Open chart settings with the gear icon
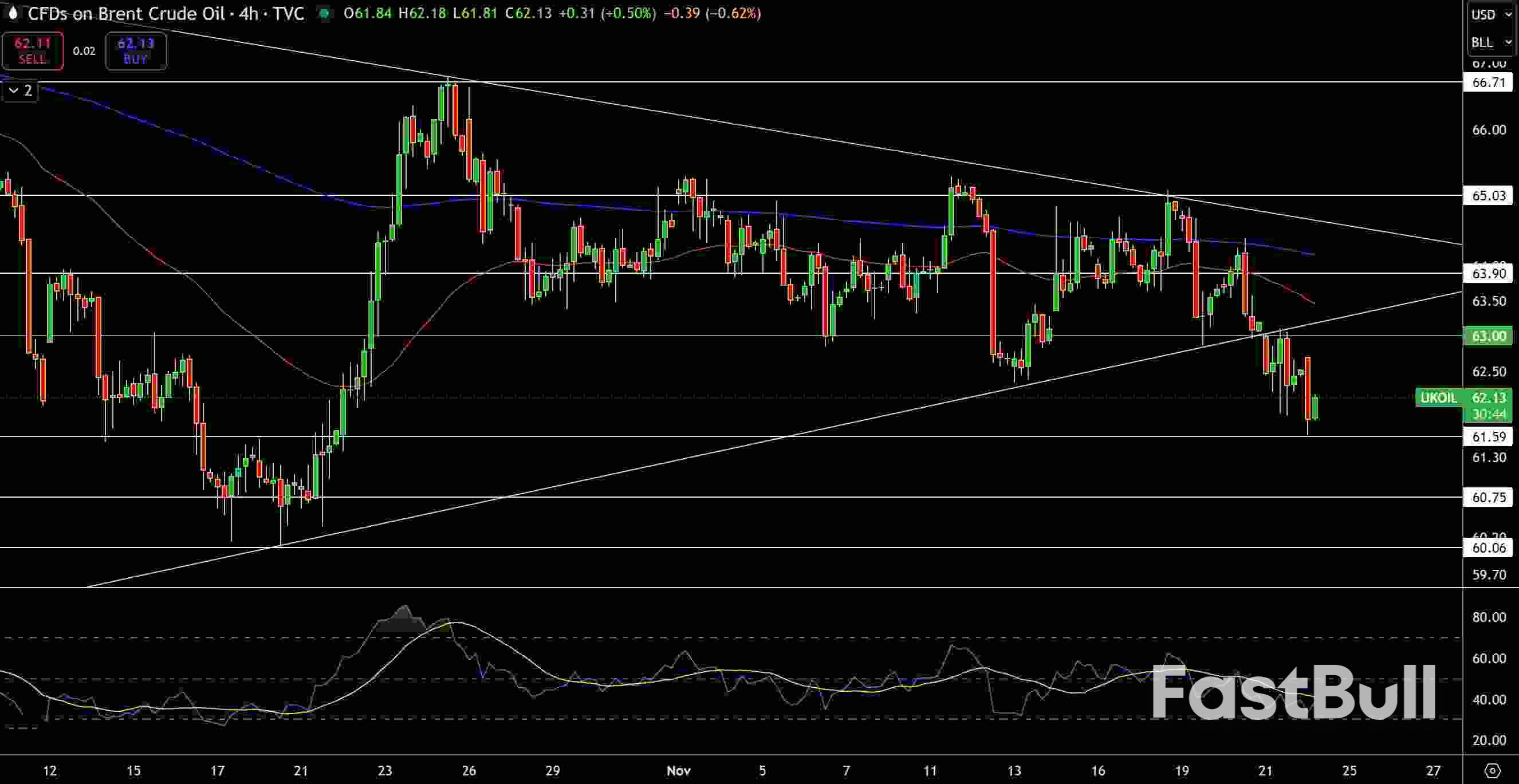This screenshot has width=1519, height=784. [1494, 770]
